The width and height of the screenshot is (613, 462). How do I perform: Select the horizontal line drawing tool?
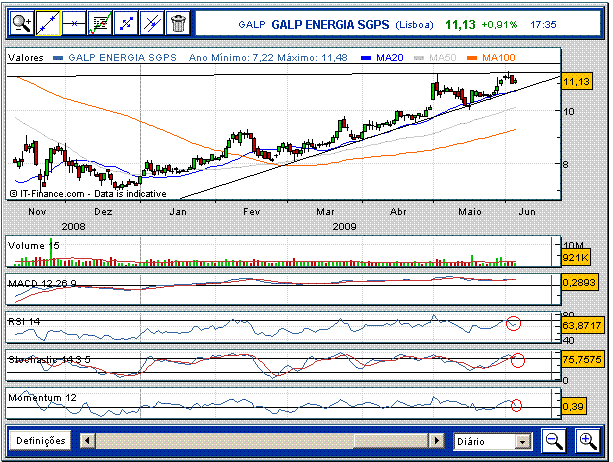pos(74,21)
